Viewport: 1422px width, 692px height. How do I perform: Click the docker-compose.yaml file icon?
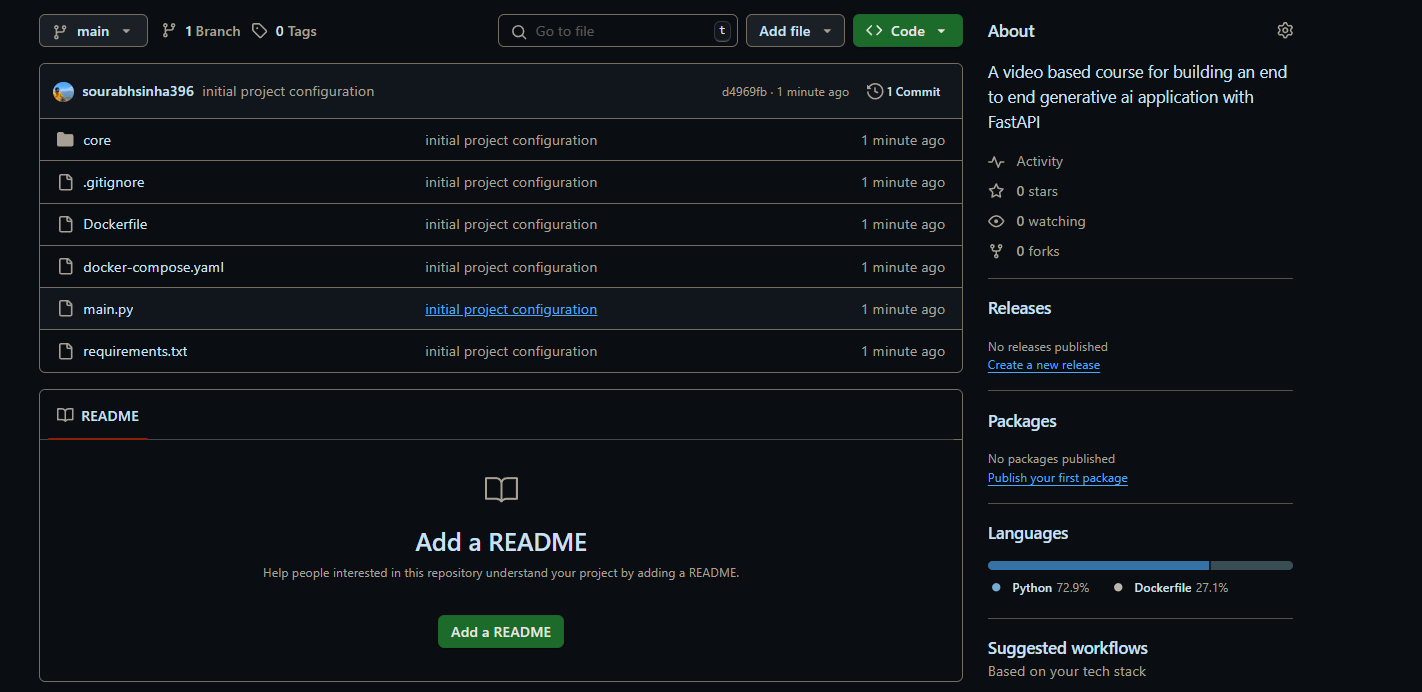[x=66, y=267]
